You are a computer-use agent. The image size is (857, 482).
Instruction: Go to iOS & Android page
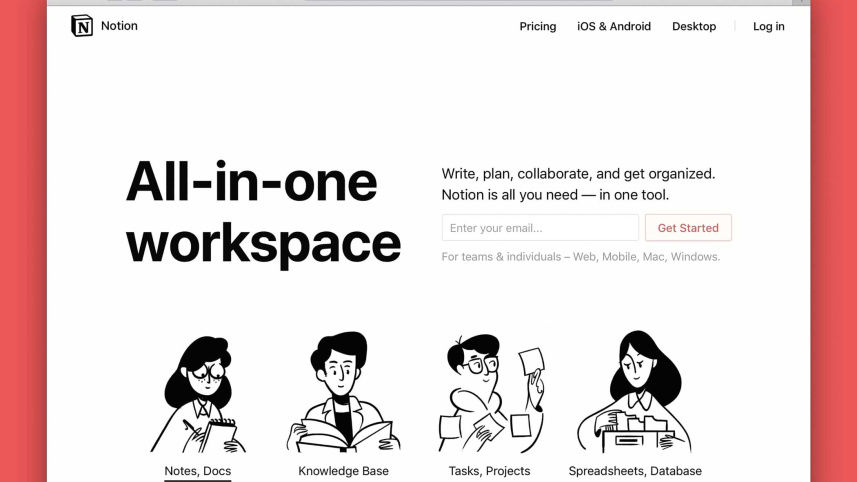(613, 27)
